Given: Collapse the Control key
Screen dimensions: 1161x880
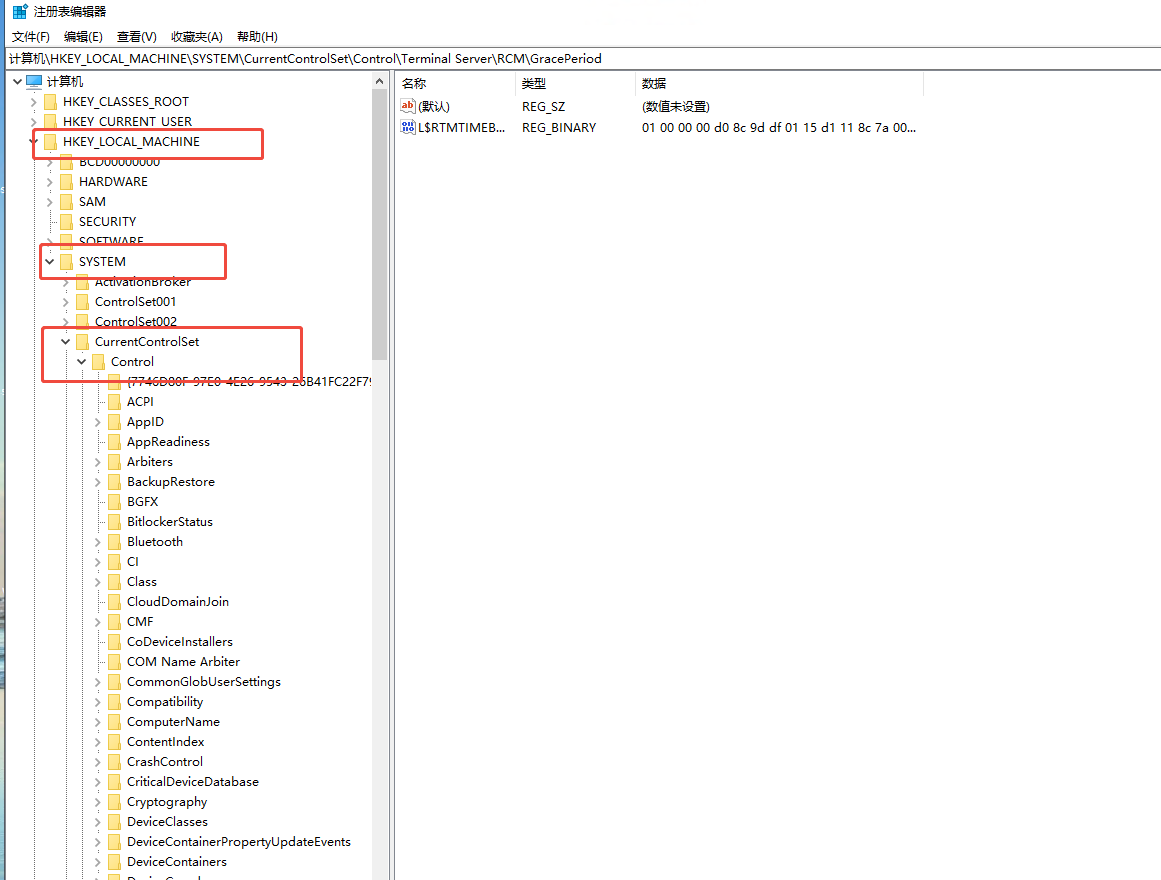Looking at the screenshot, I should [x=81, y=361].
